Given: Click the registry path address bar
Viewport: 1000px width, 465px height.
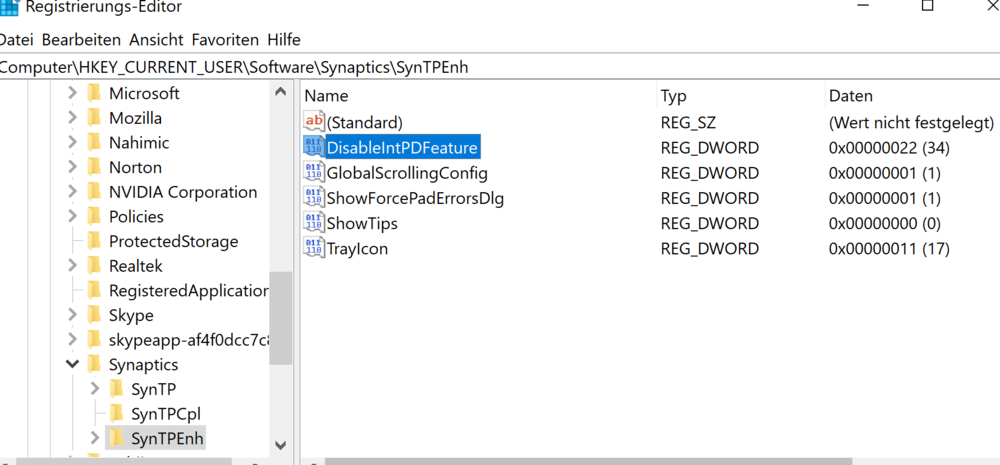Looking at the screenshot, I should (x=500, y=67).
